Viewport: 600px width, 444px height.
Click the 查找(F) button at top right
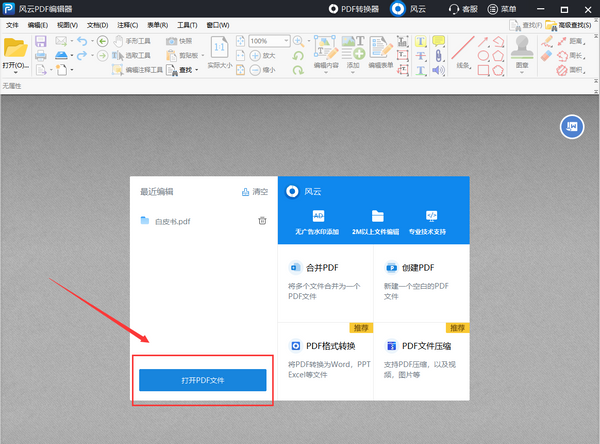526,25
